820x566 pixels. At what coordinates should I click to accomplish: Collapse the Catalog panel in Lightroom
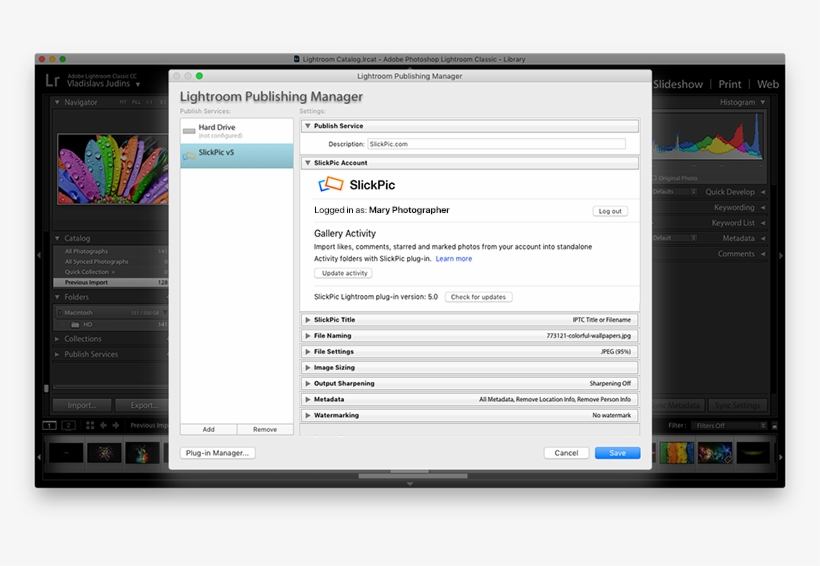(58, 239)
